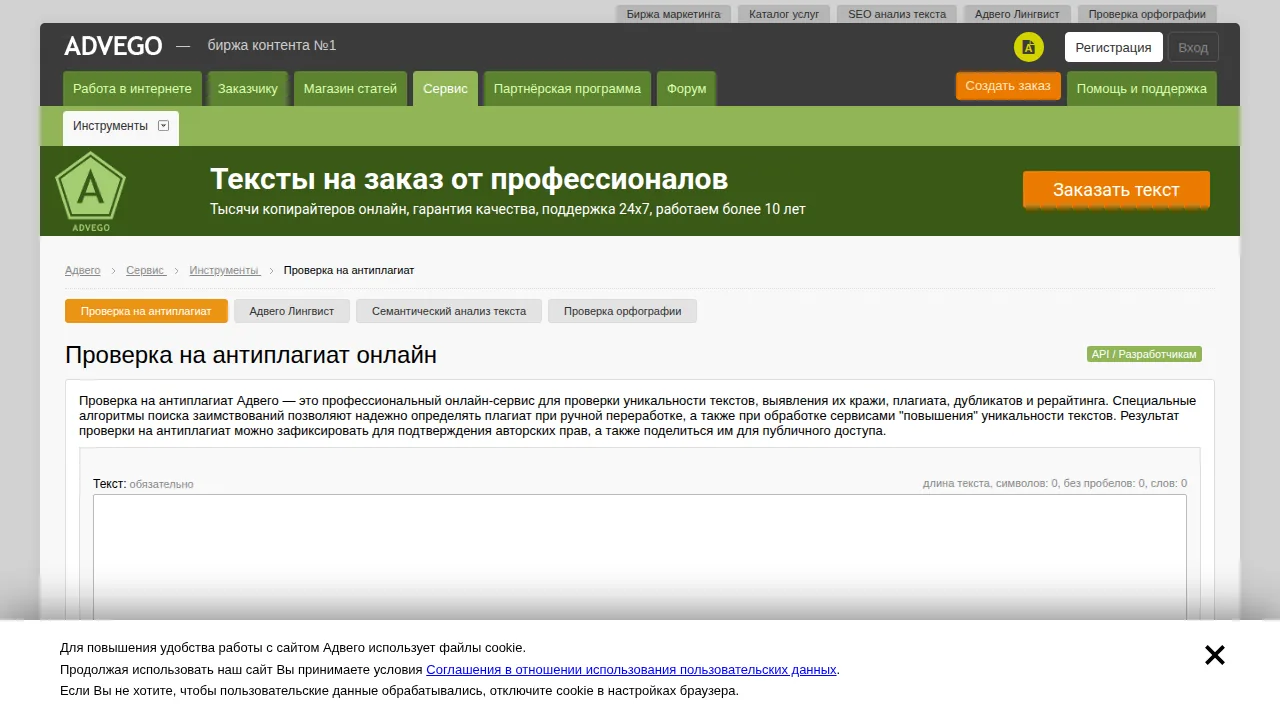Viewport: 1280px width, 720px height.
Task: Click the Вход button
Action: tap(1193, 47)
